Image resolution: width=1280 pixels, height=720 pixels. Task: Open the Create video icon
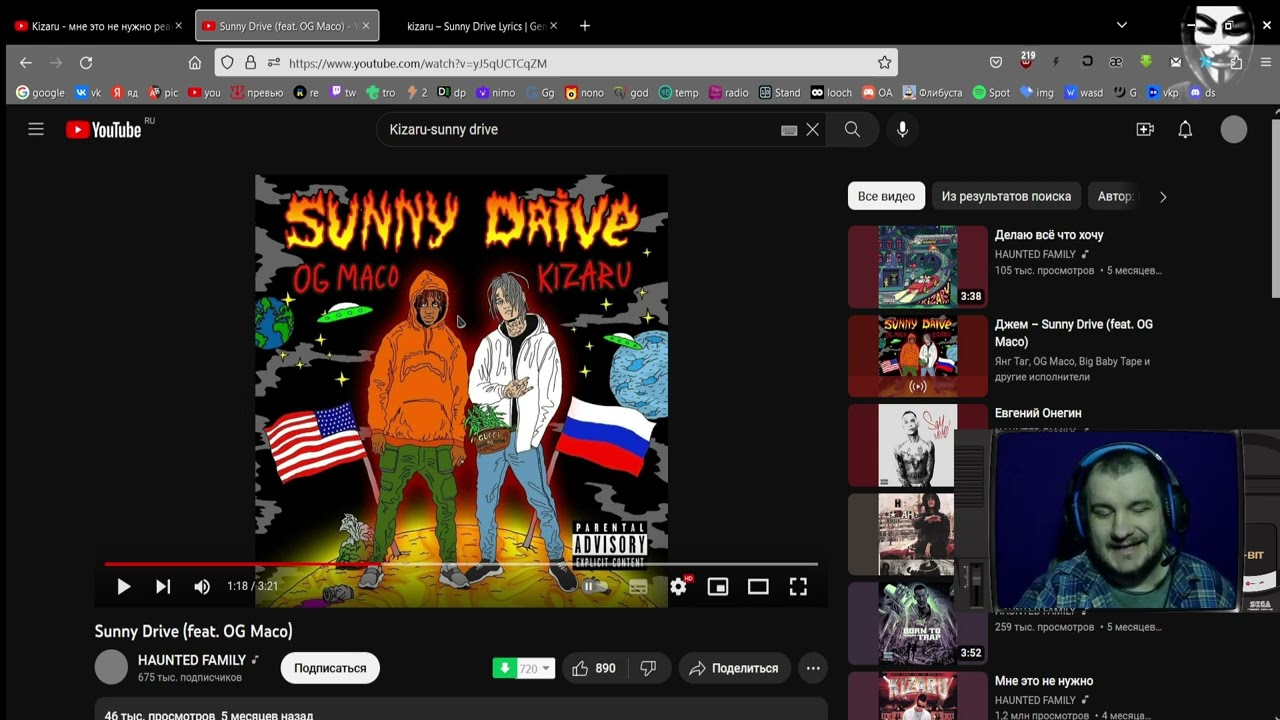pos(1145,129)
